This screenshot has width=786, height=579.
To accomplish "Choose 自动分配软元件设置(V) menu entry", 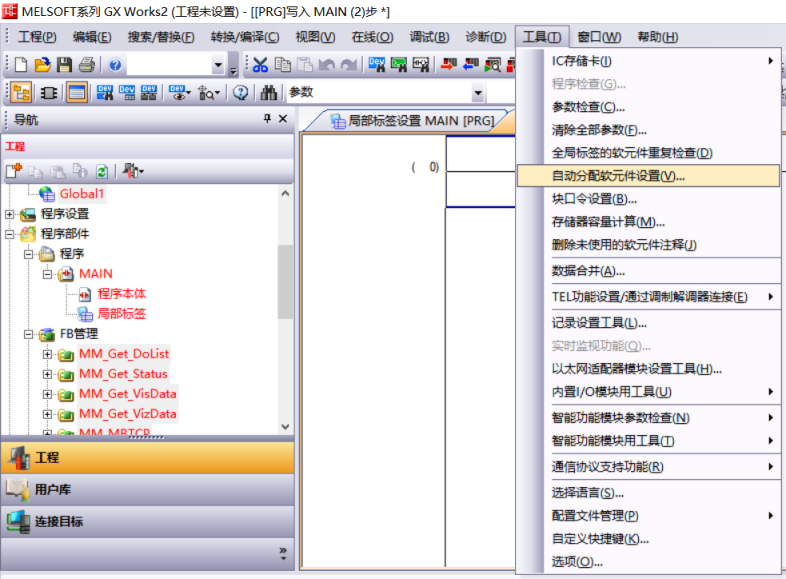I will (x=648, y=176).
